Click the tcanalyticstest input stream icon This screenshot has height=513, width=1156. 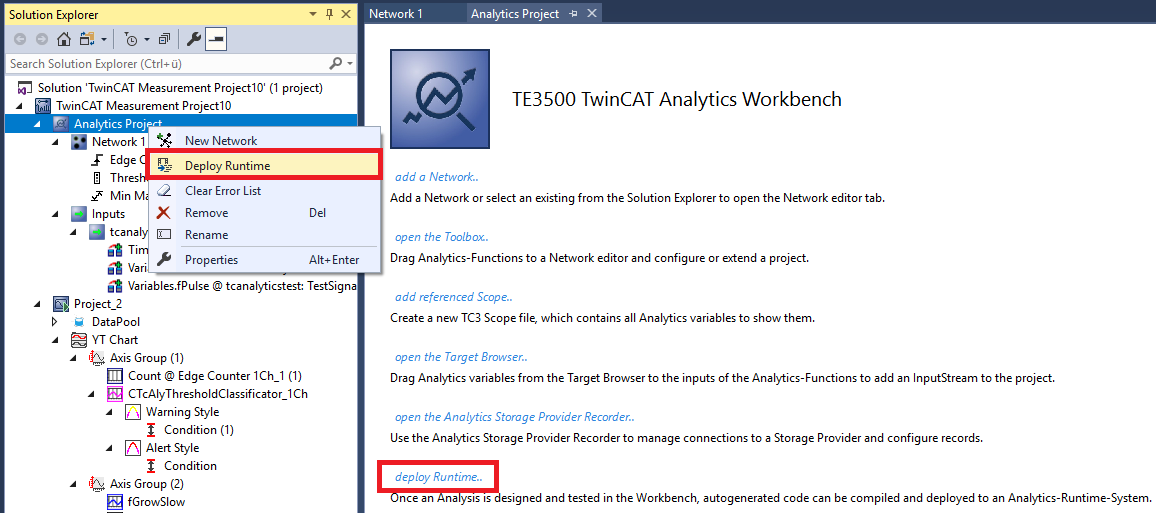(97, 232)
